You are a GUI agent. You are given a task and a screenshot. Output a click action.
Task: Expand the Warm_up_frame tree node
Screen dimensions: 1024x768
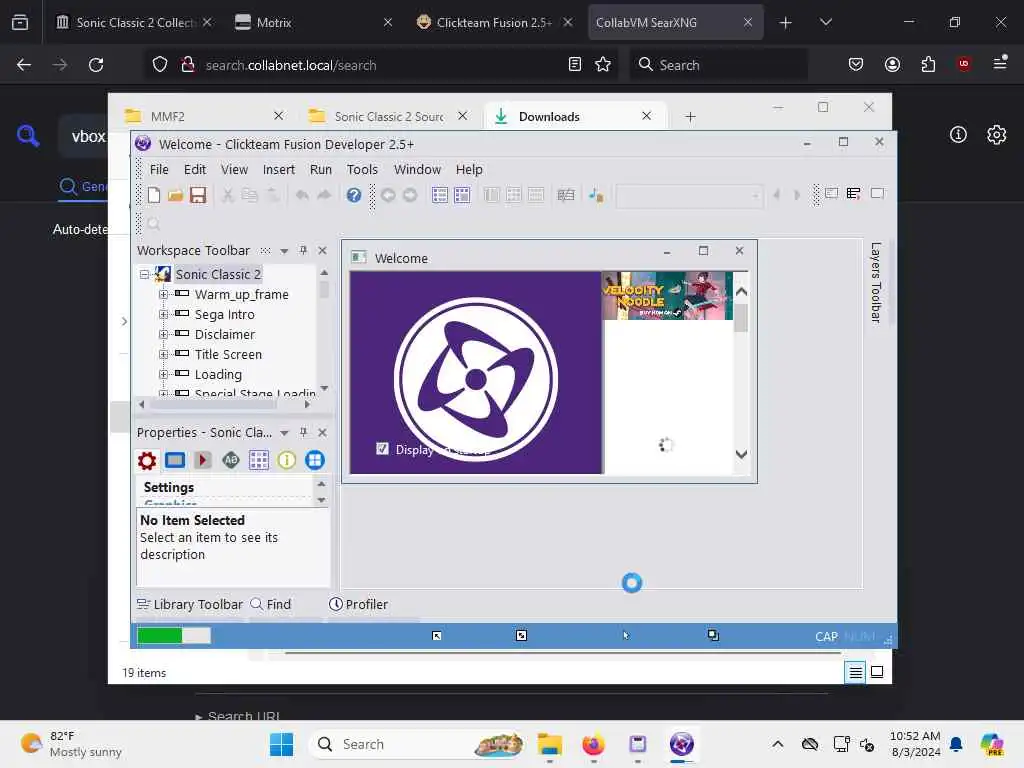pyautogui.click(x=163, y=295)
